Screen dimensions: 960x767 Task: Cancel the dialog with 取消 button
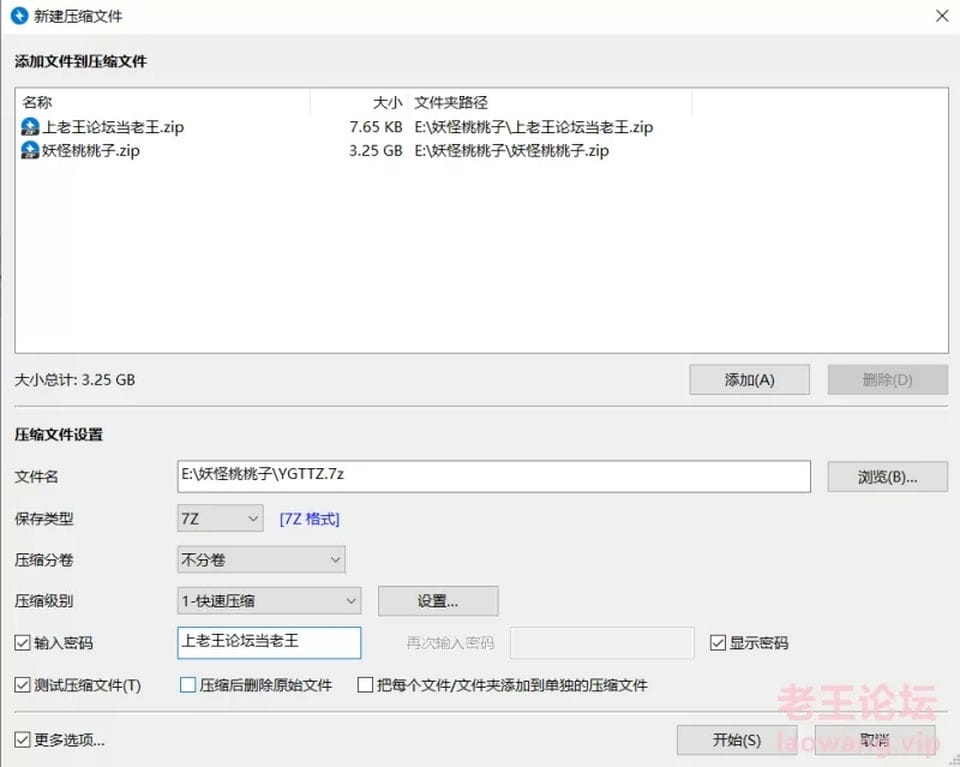(875, 740)
